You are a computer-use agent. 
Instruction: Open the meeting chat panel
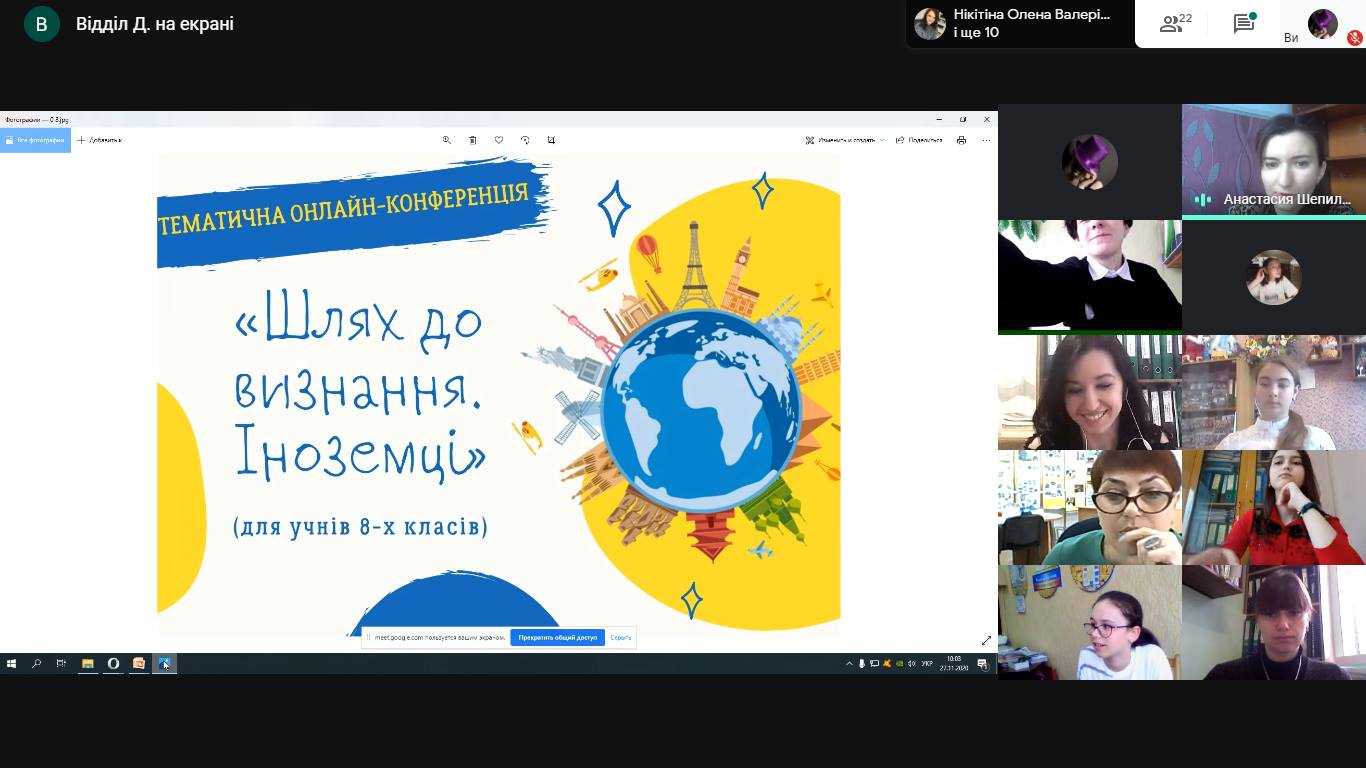click(x=1244, y=24)
